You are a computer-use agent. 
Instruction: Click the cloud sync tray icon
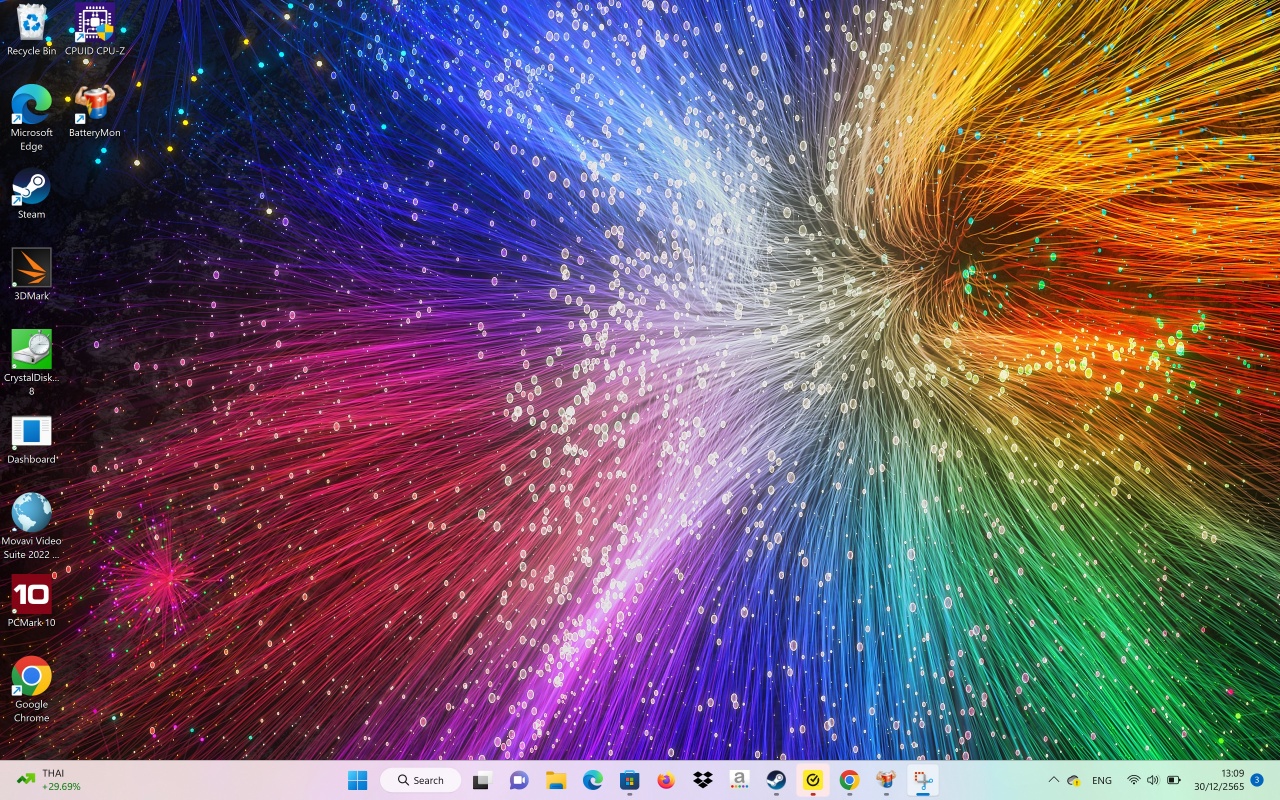(1074, 780)
